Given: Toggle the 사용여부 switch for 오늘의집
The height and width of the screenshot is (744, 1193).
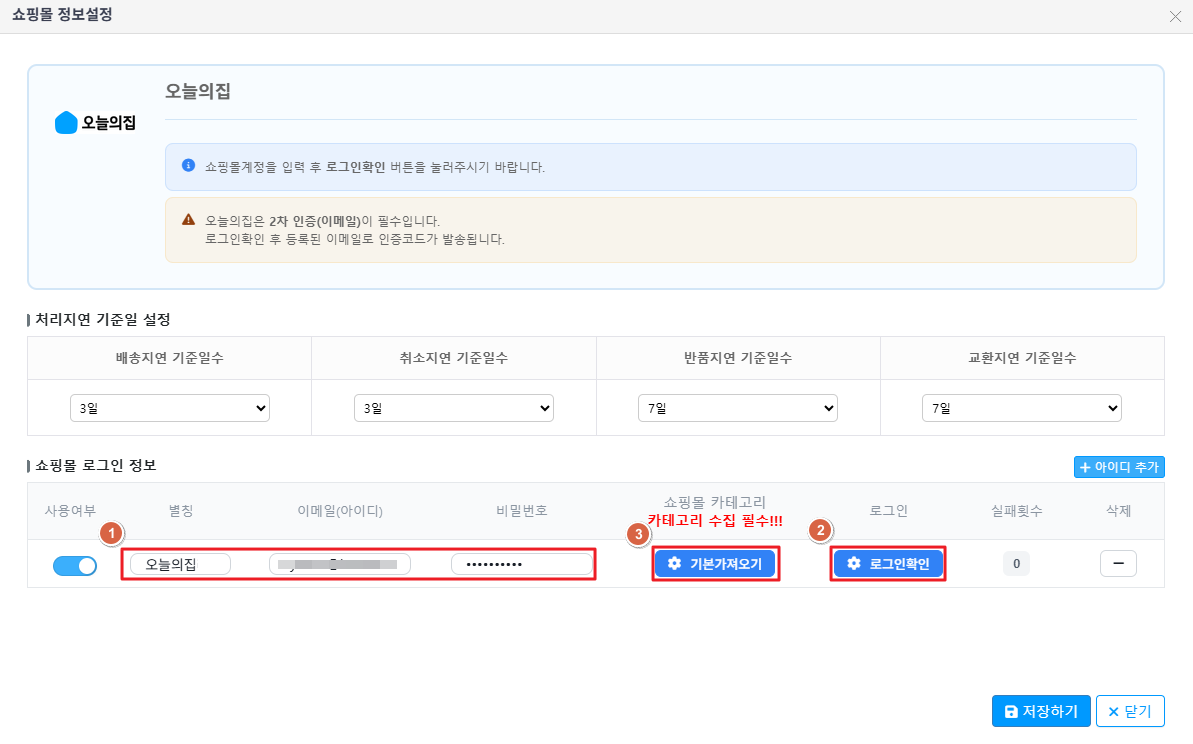Looking at the screenshot, I should click(75, 565).
